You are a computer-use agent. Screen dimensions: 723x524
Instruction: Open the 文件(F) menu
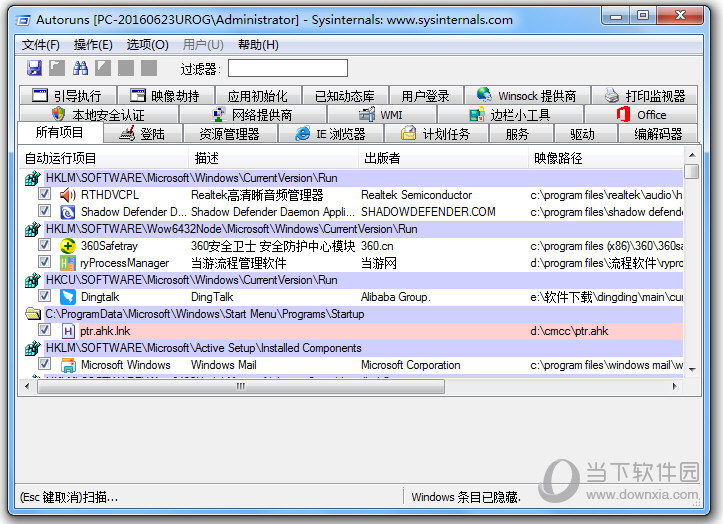pyautogui.click(x=41, y=45)
